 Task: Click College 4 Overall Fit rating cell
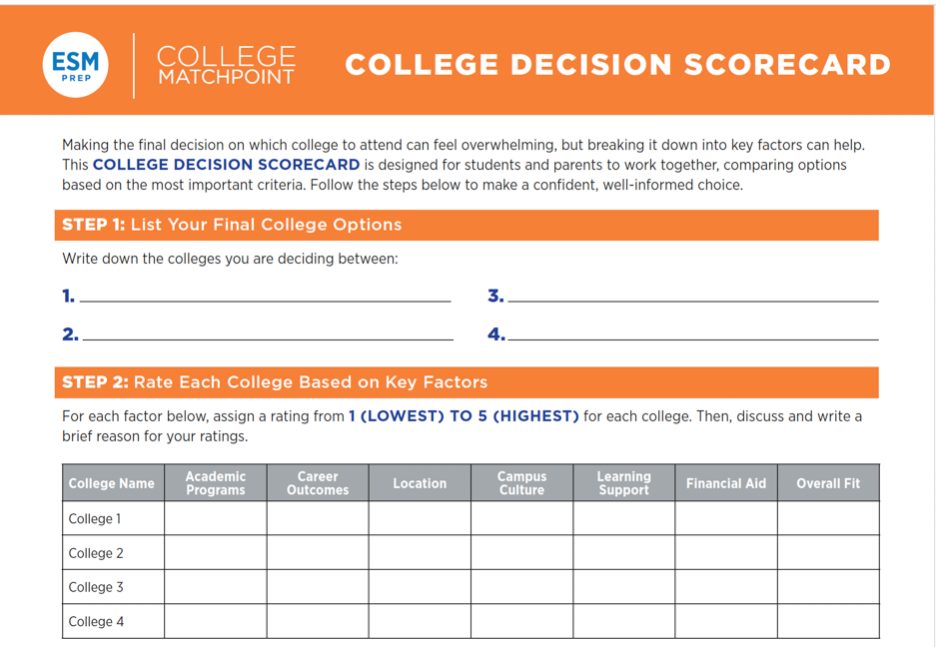coord(828,621)
